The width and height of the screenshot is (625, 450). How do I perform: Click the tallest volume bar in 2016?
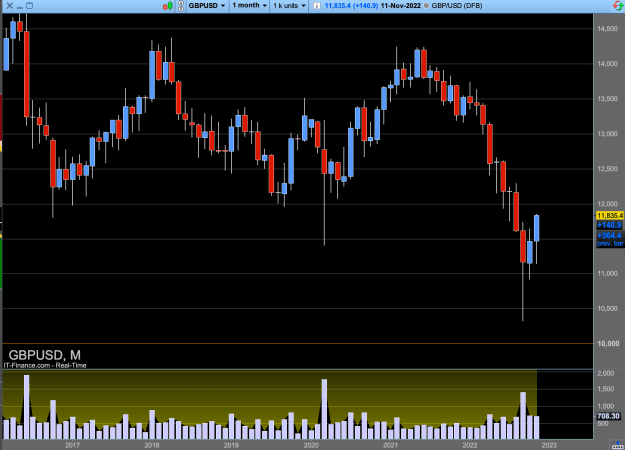[27, 407]
